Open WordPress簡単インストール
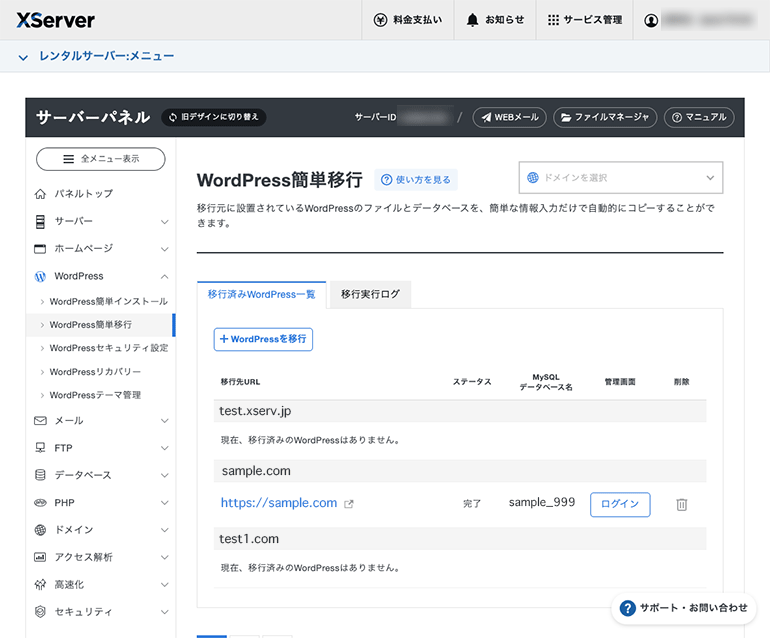770x638 pixels. coord(109,302)
